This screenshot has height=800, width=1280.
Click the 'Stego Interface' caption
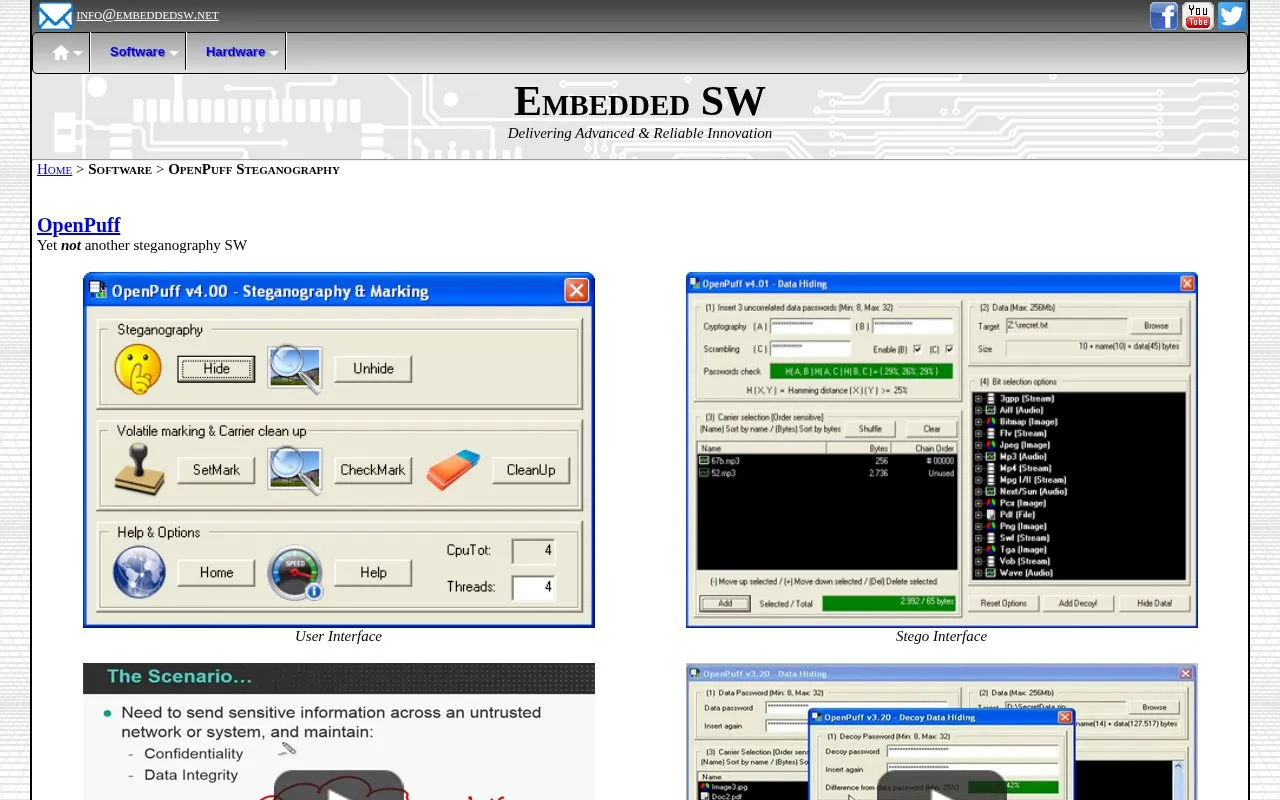click(941, 636)
